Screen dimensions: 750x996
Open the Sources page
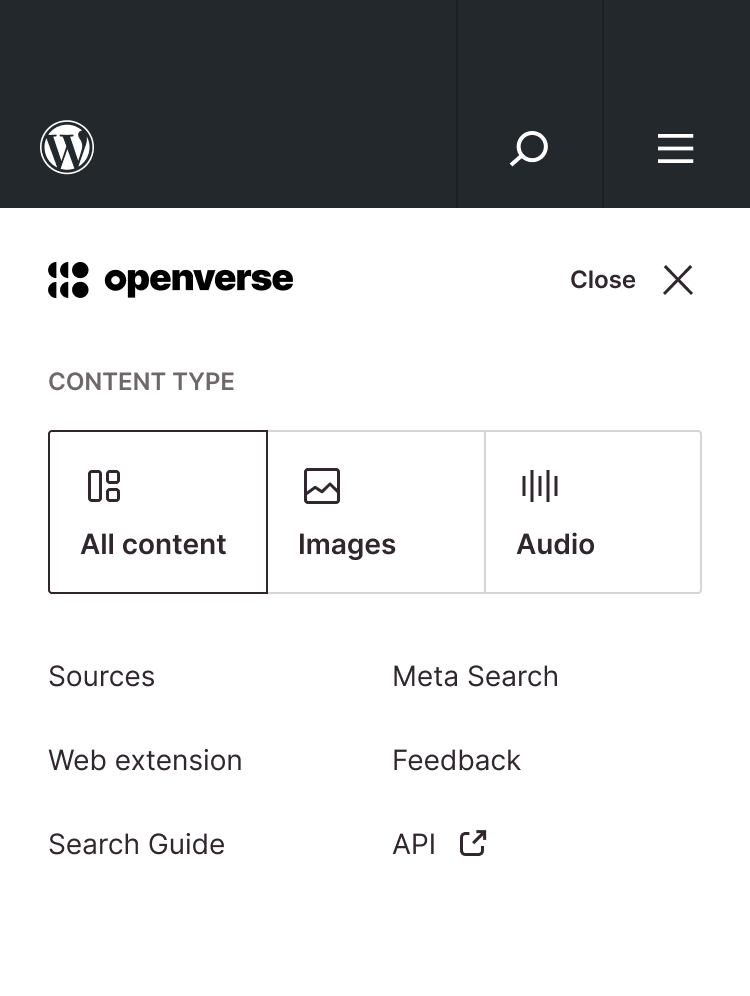pyautogui.click(x=101, y=677)
